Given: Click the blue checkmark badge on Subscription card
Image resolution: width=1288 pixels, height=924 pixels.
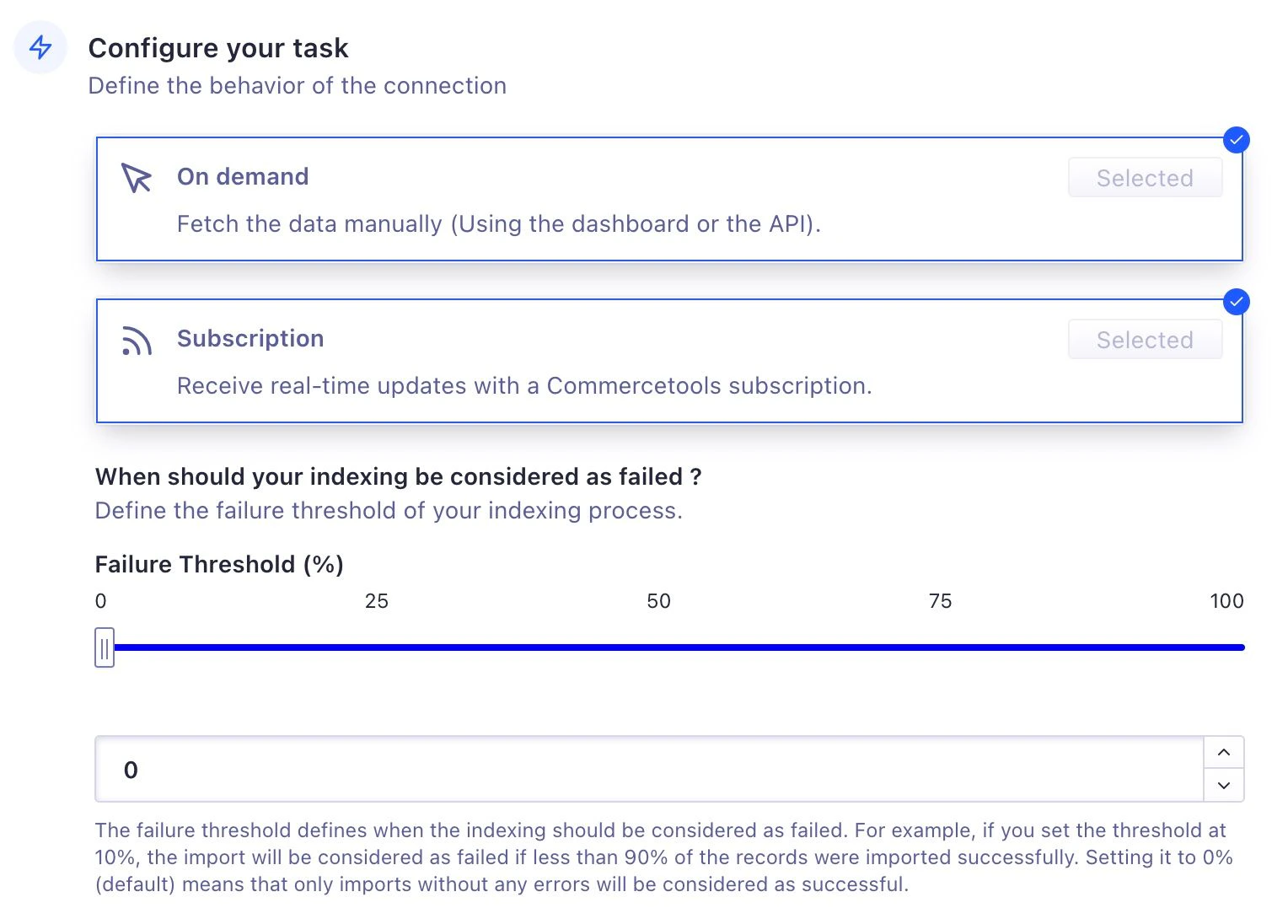Looking at the screenshot, I should point(1236,302).
